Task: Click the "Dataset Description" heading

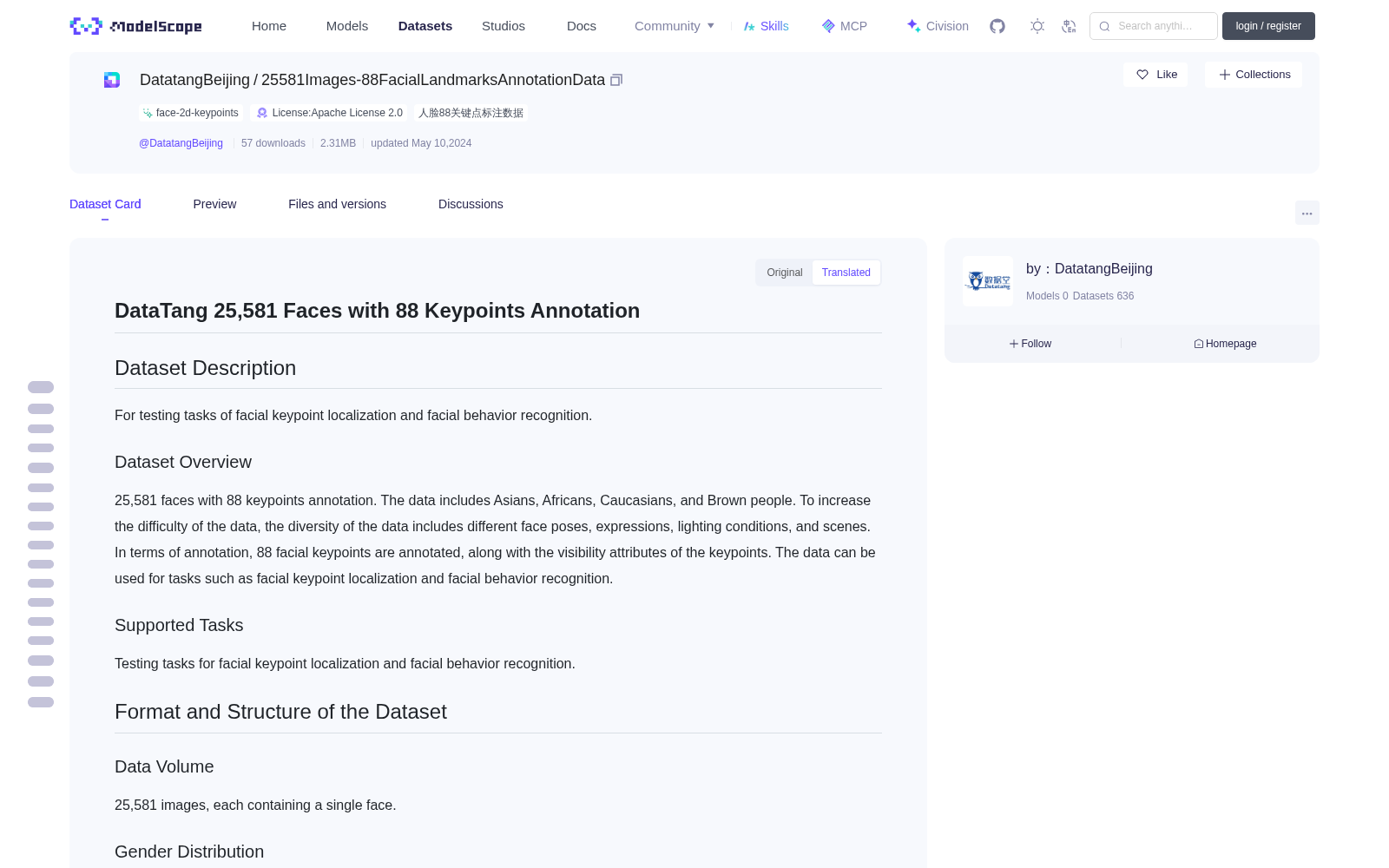Action: pos(205,368)
